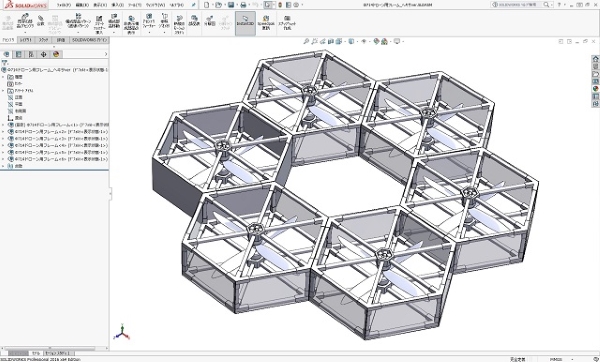600x362 pixels.
Task: Open the ConfigurationManager tab icon in left panel
Action: click(31, 54)
